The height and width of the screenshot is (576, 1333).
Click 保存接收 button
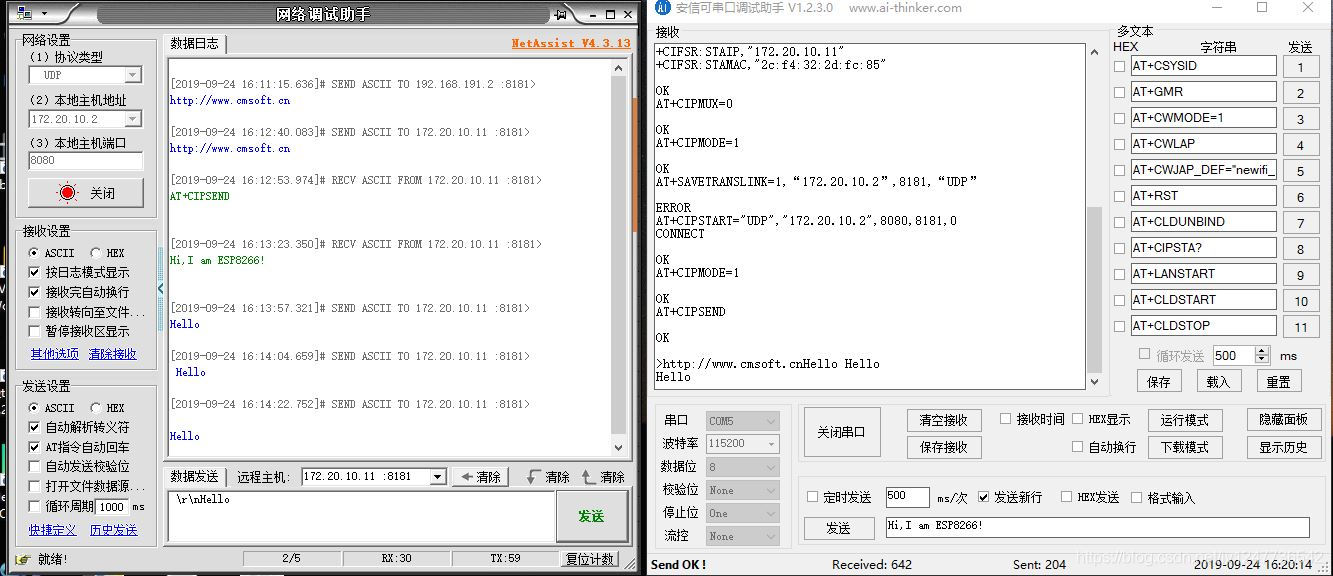click(x=943, y=447)
